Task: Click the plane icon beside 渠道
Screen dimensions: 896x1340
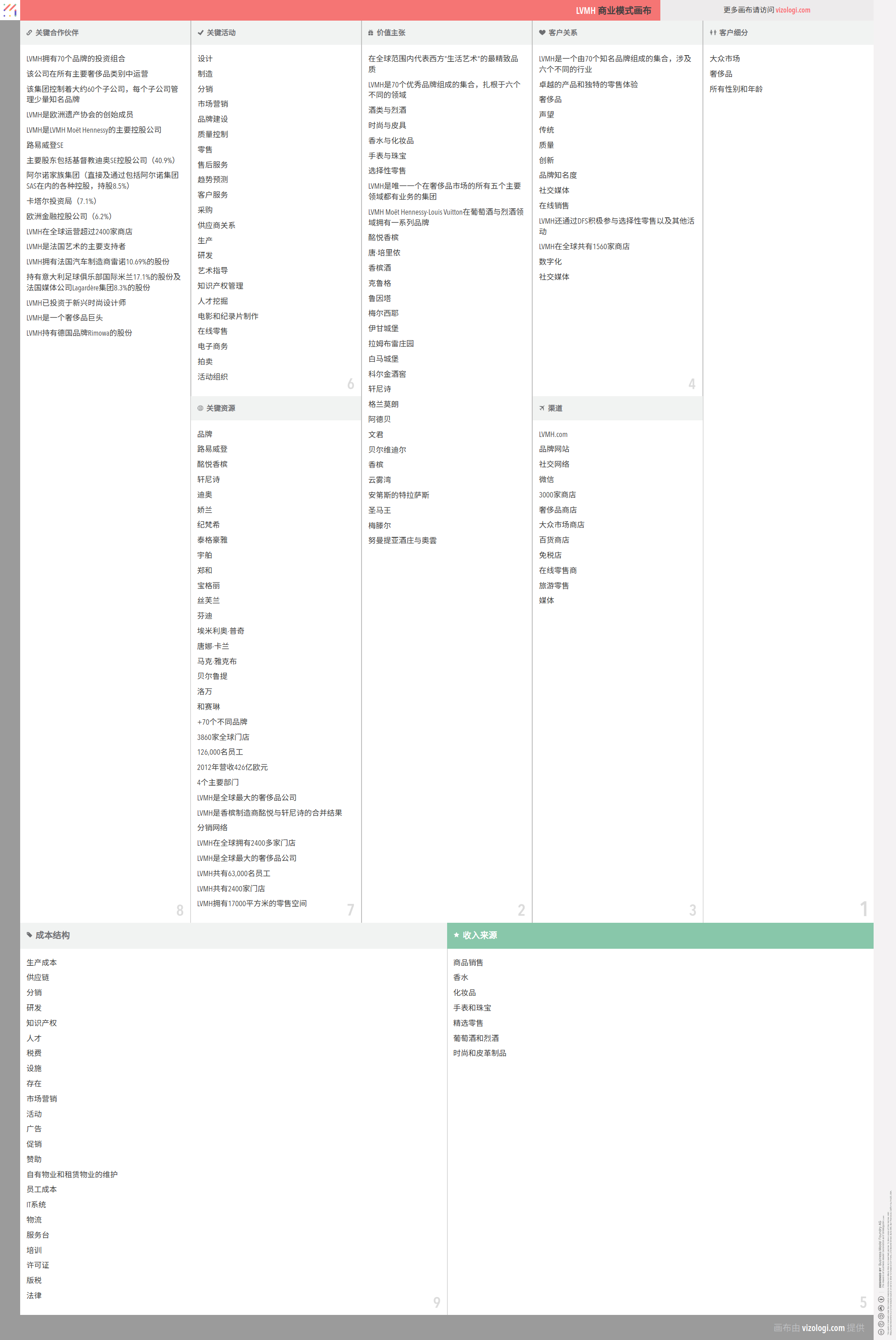Action: pyautogui.click(x=542, y=408)
